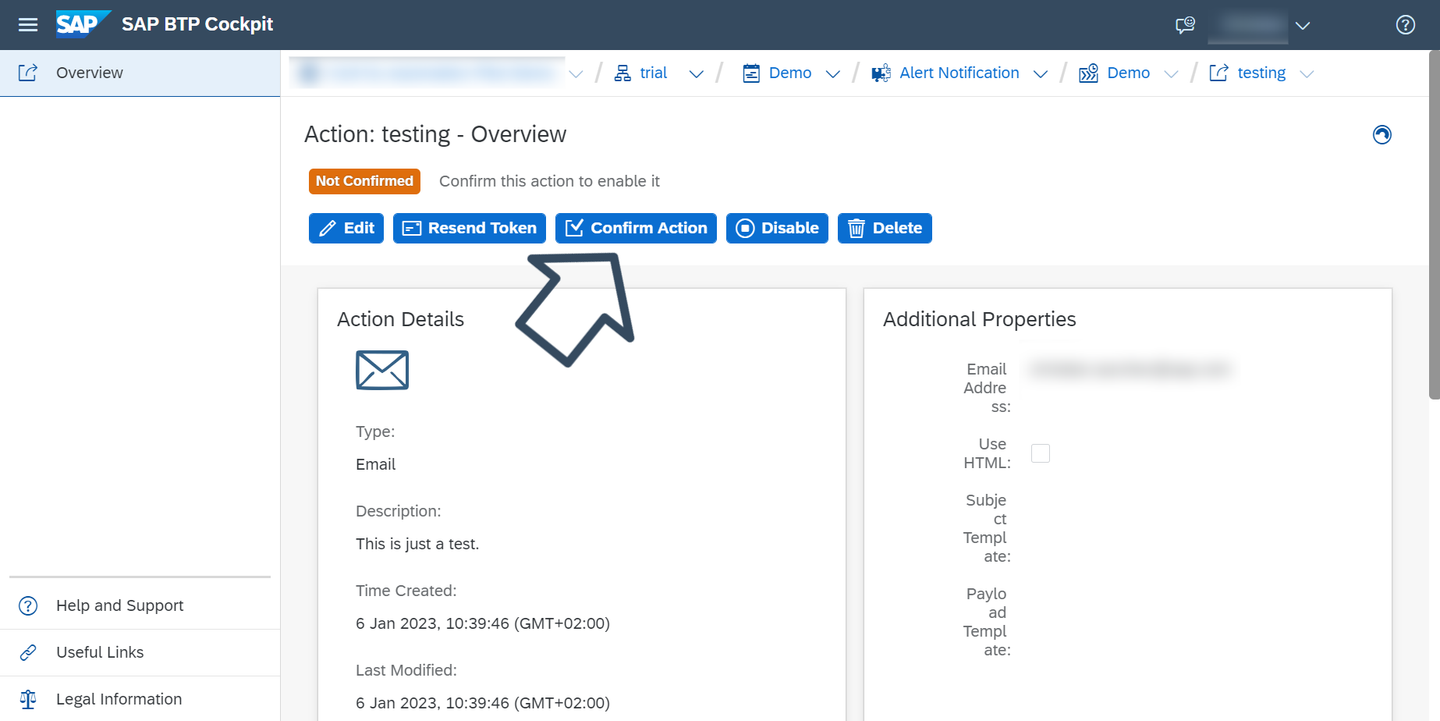Screen dimensions: 1440x721
Task: Click the Alert Notification service icon
Action: (x=881, y=73)
